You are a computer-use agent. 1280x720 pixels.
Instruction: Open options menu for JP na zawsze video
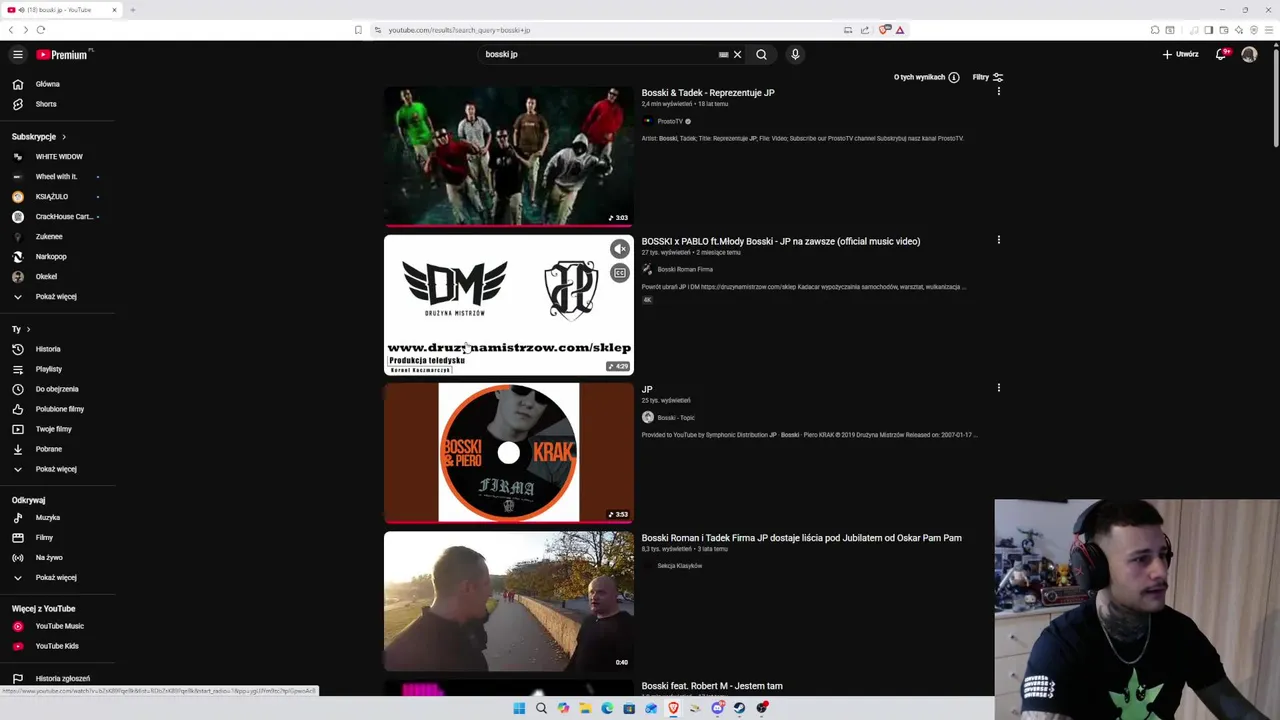tap(998, 240)
